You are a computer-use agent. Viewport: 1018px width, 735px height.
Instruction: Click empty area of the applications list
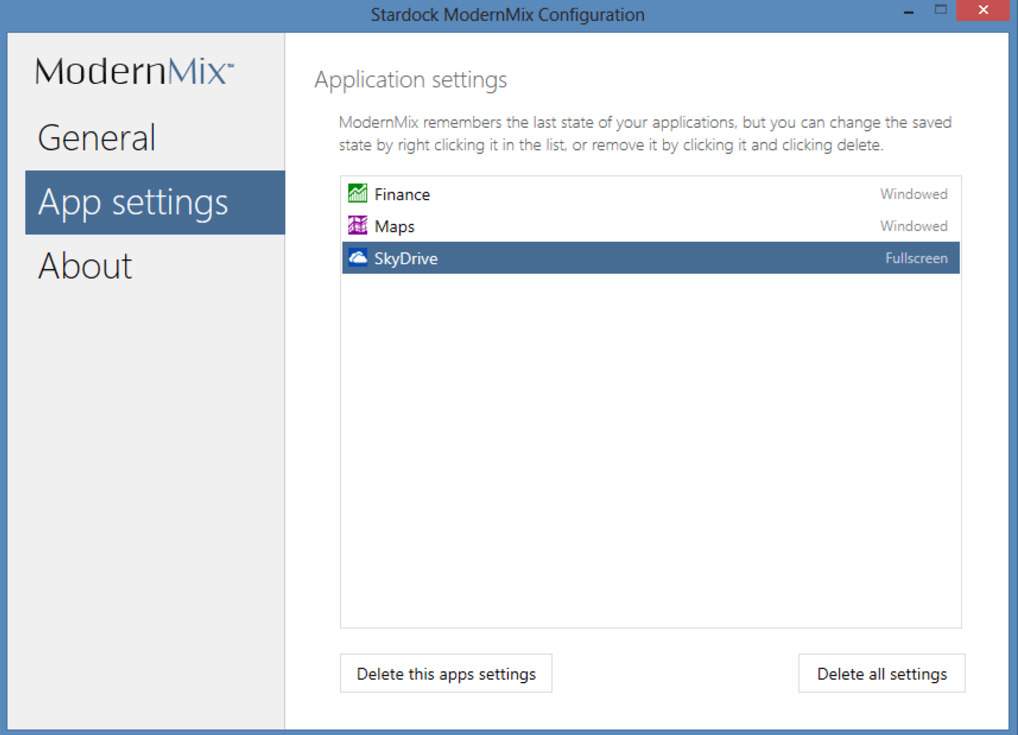click(650, 450)
